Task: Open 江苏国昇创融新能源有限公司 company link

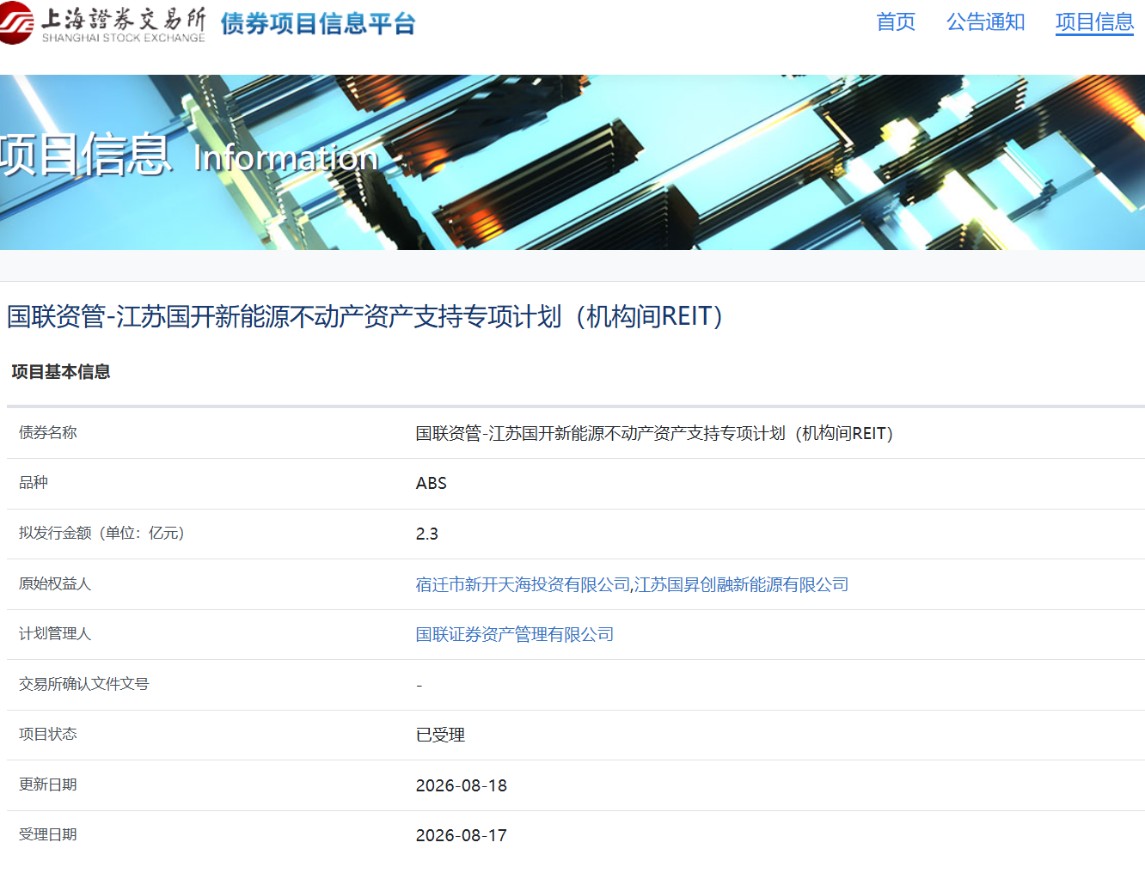Action: tap(741, 584)
